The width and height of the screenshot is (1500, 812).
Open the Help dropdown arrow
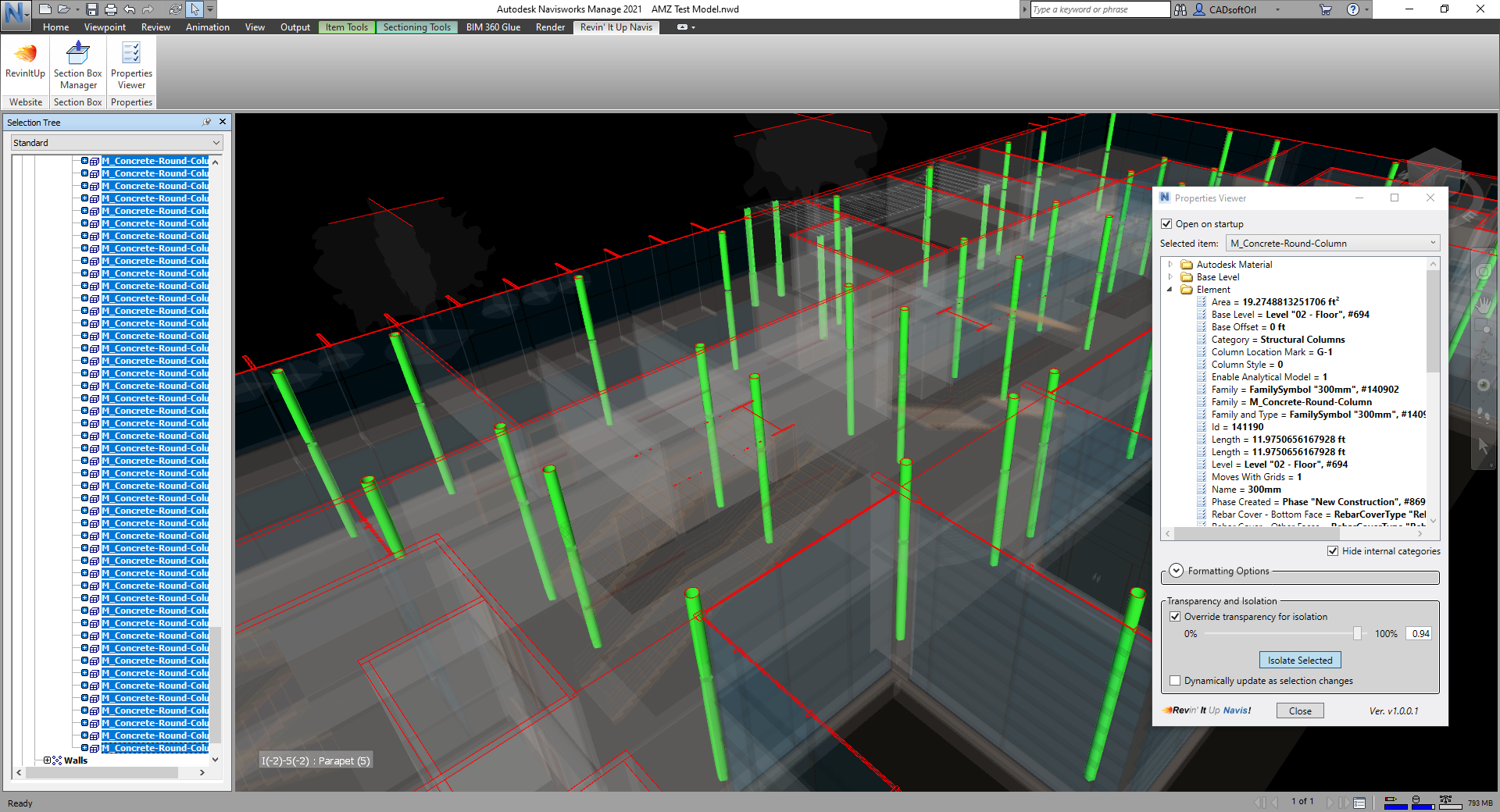click(1366, 9)
